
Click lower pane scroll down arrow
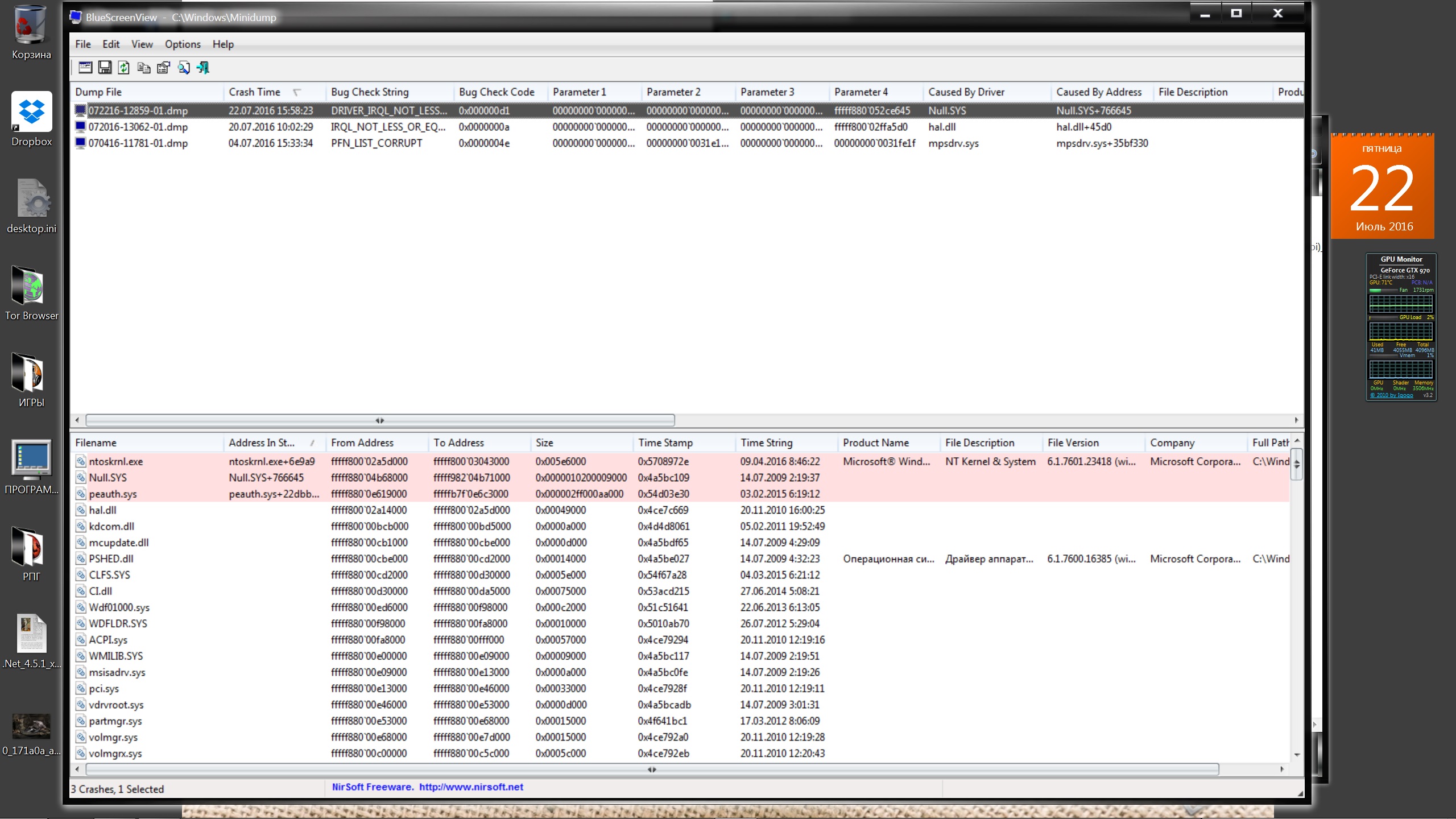click(x=1297, y=755)
